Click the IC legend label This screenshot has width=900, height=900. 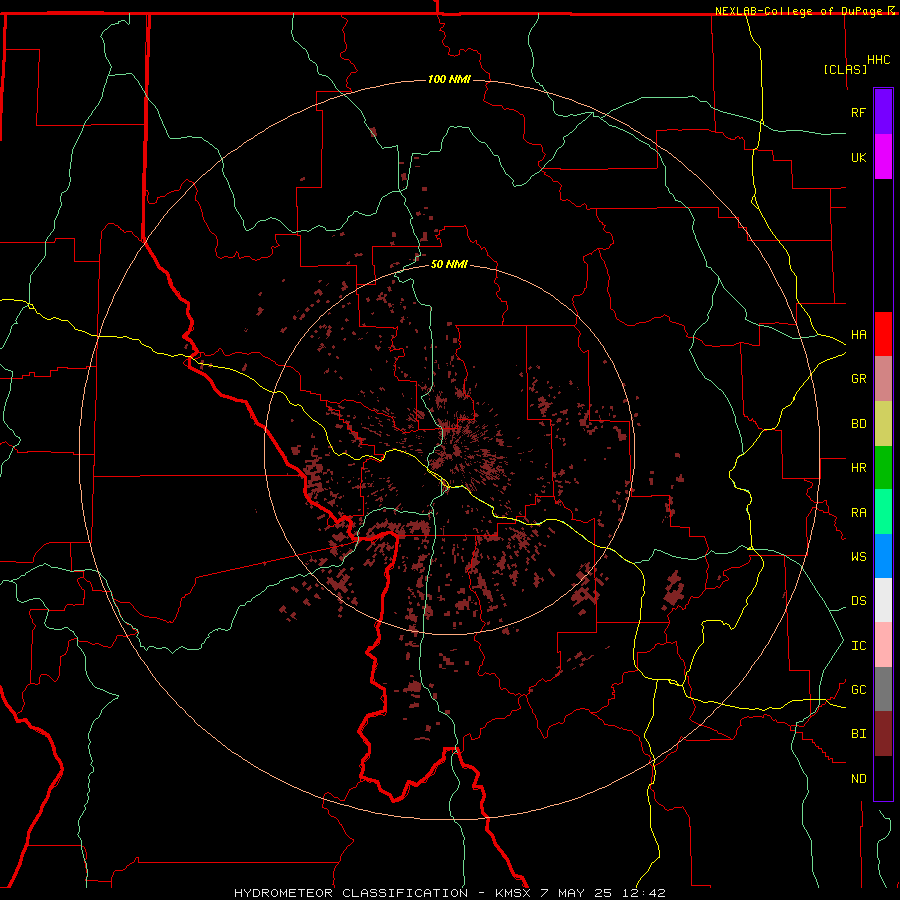coord(858,646)
